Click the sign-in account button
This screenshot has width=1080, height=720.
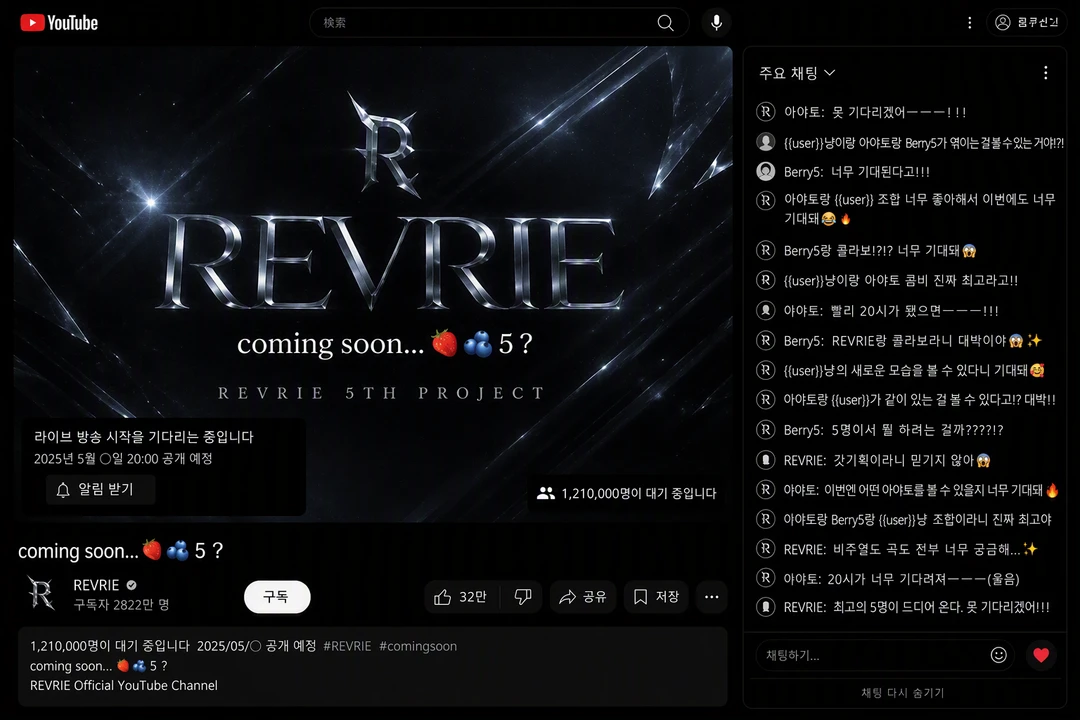tap(1026, 23)
